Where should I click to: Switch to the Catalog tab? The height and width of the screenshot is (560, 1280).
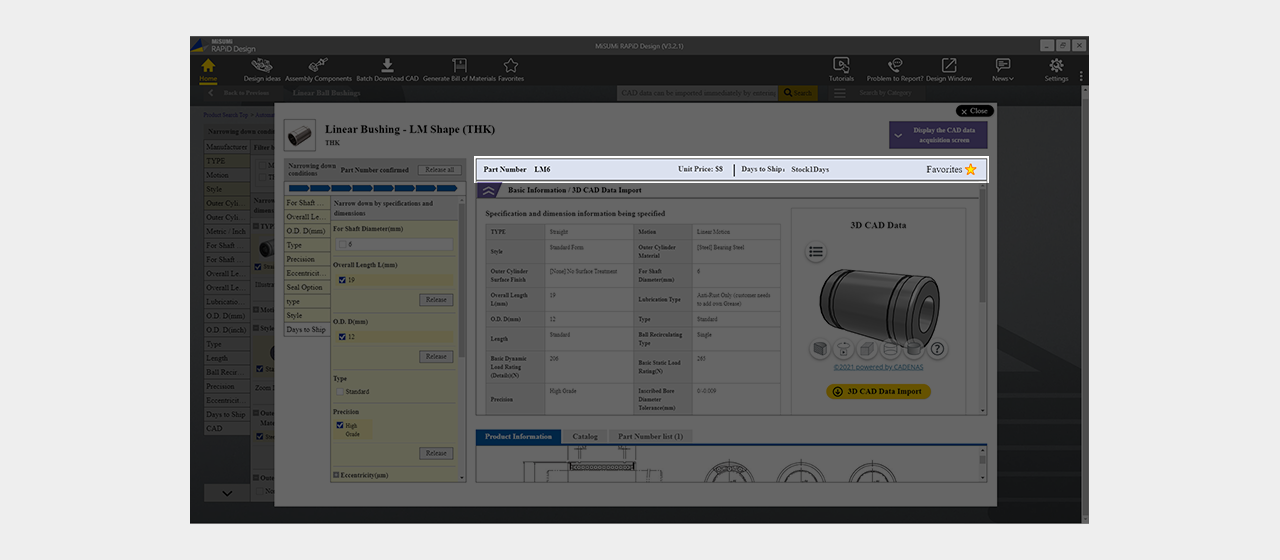[x=585, y=437]
